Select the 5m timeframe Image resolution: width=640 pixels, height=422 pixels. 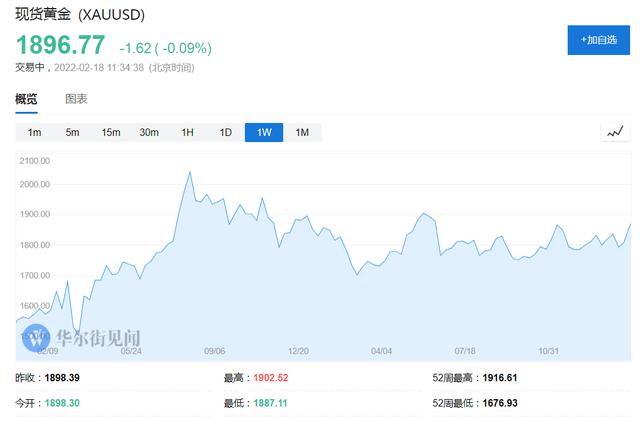[72, 133]
